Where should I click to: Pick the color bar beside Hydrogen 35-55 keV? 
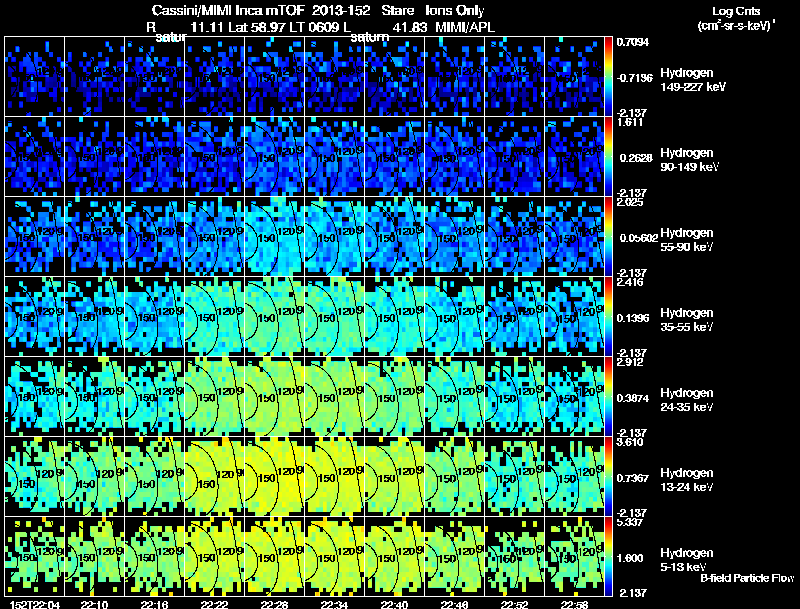tap(608, 317)
